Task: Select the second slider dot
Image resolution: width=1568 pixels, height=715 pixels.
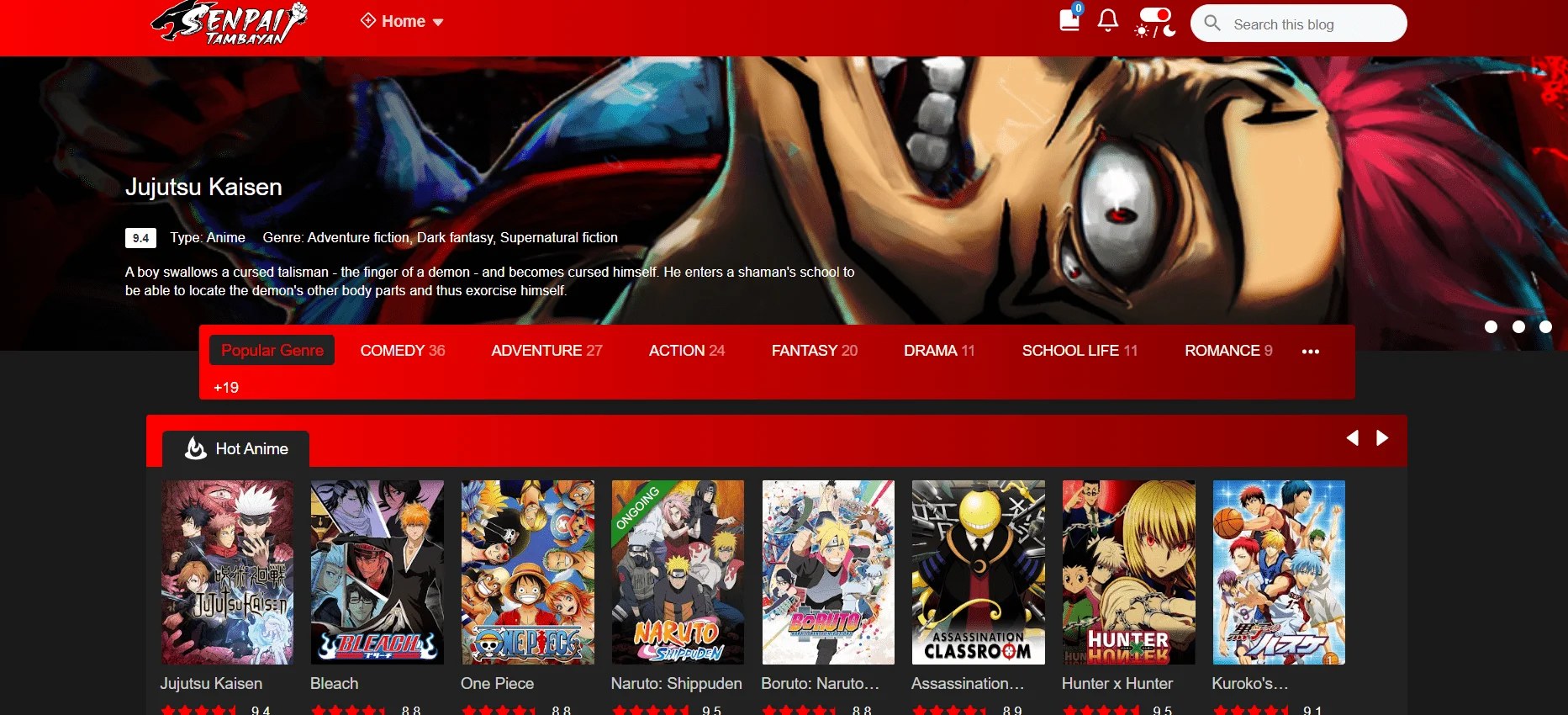Action: pos(1518,326)
